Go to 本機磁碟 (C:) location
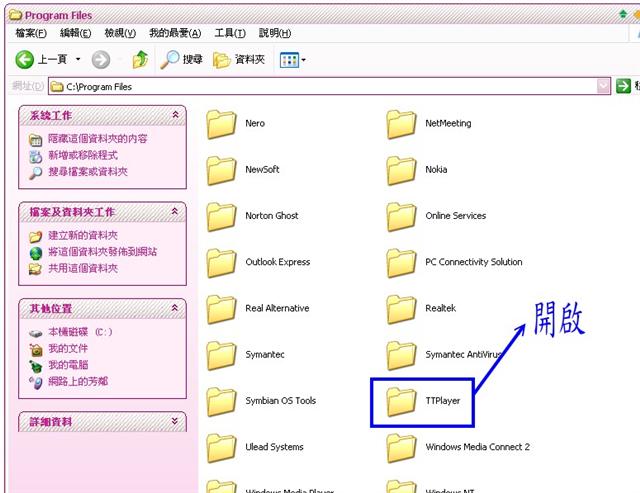 pyautogui.click(x=80, y=332)
